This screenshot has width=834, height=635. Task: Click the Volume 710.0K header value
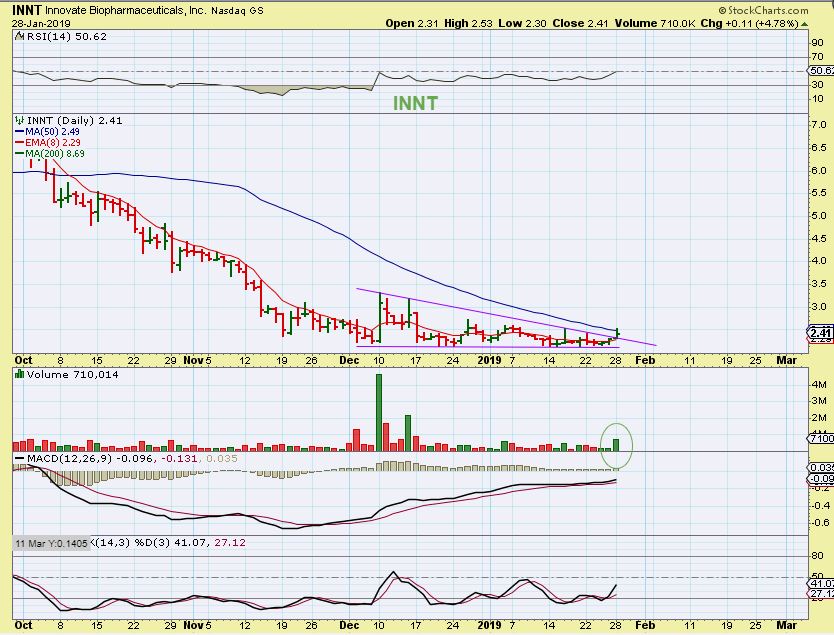point(655,23)
